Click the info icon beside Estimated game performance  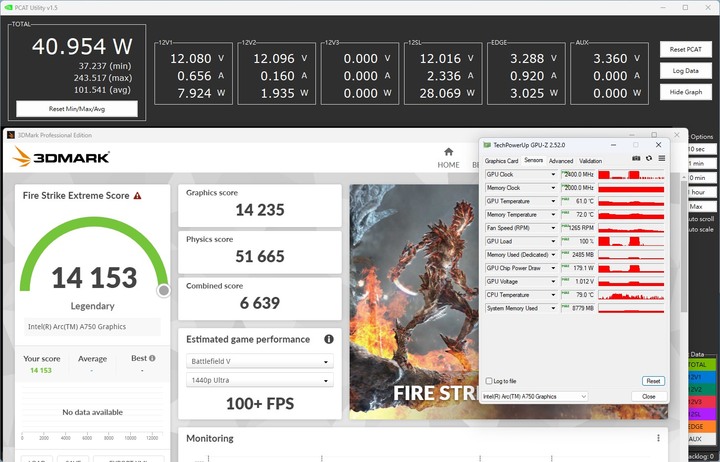pos(329,339)
